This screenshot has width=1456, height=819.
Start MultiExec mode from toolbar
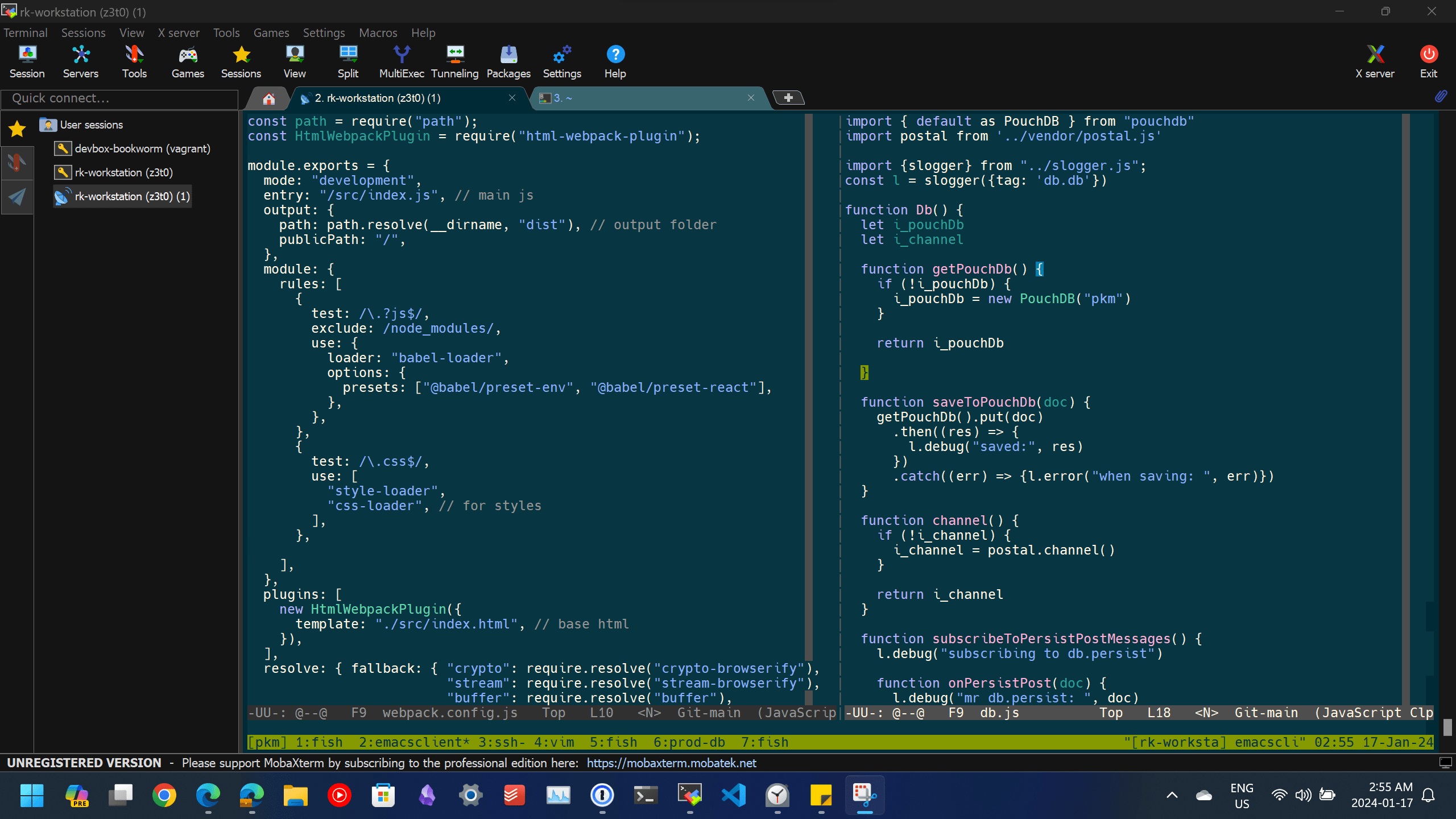point(402,62)
